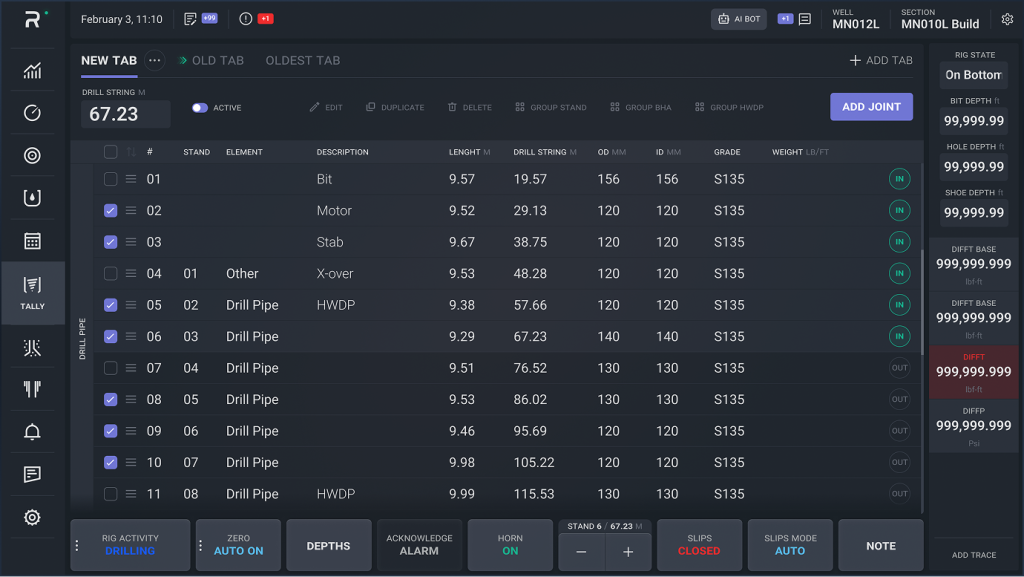The height and width of the screenshot is (577, 1024).
Task: Open the calendar grid icon in sidebar
Action: tap(32, 241)
